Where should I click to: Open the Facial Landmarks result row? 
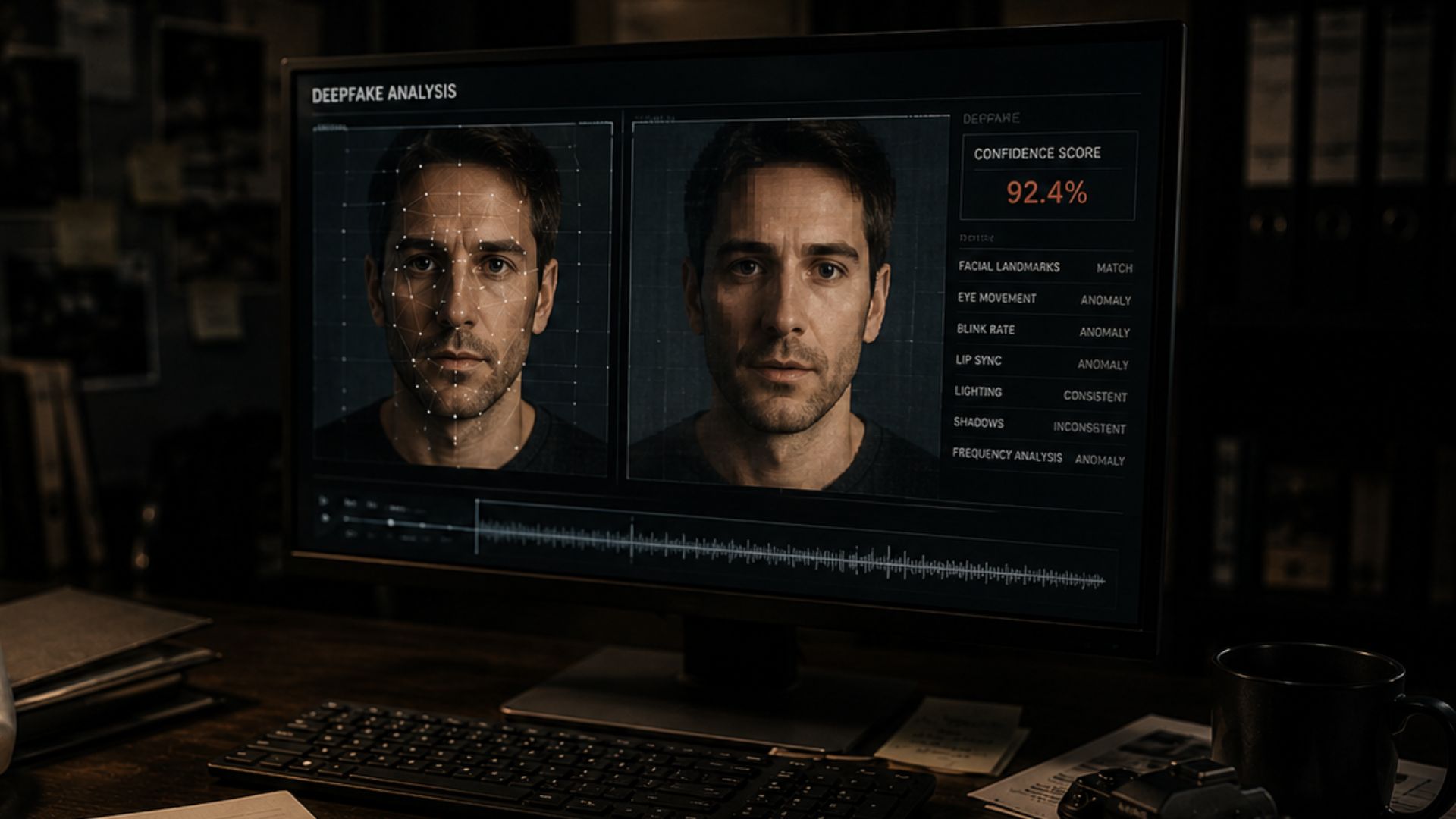[x=1045, y=268]
